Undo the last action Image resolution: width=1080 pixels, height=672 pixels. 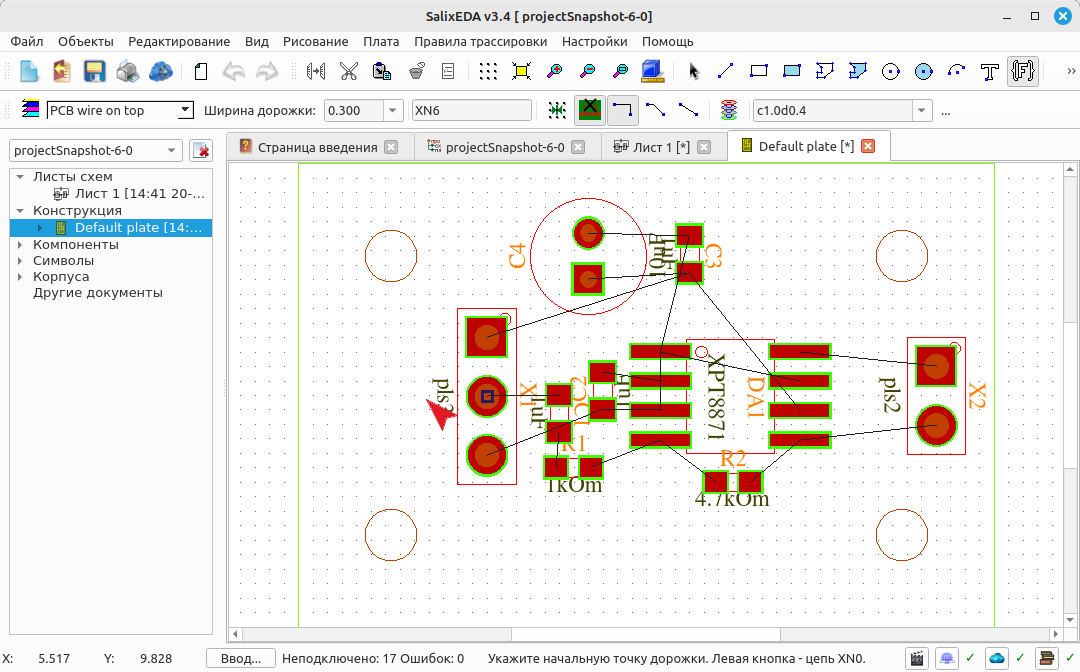pyautogui.click(x=234, y=71)
